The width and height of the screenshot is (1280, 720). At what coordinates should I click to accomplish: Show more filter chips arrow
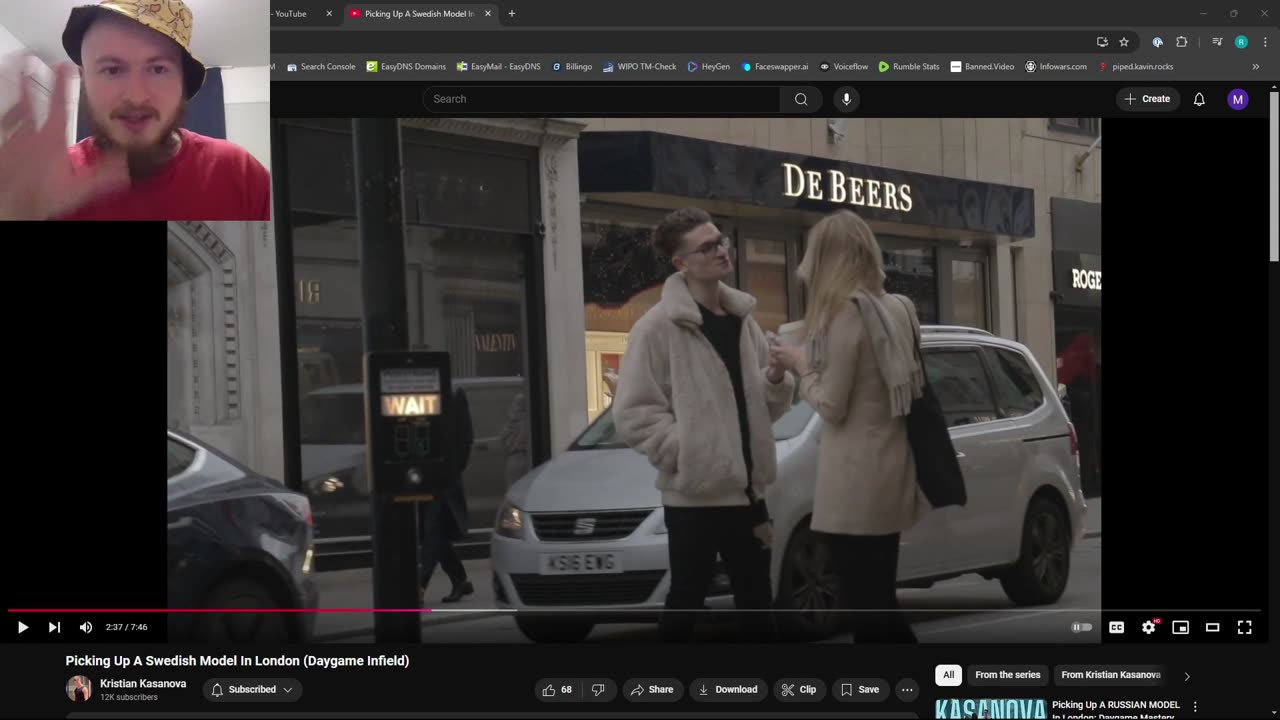(x=1187, y=676)
